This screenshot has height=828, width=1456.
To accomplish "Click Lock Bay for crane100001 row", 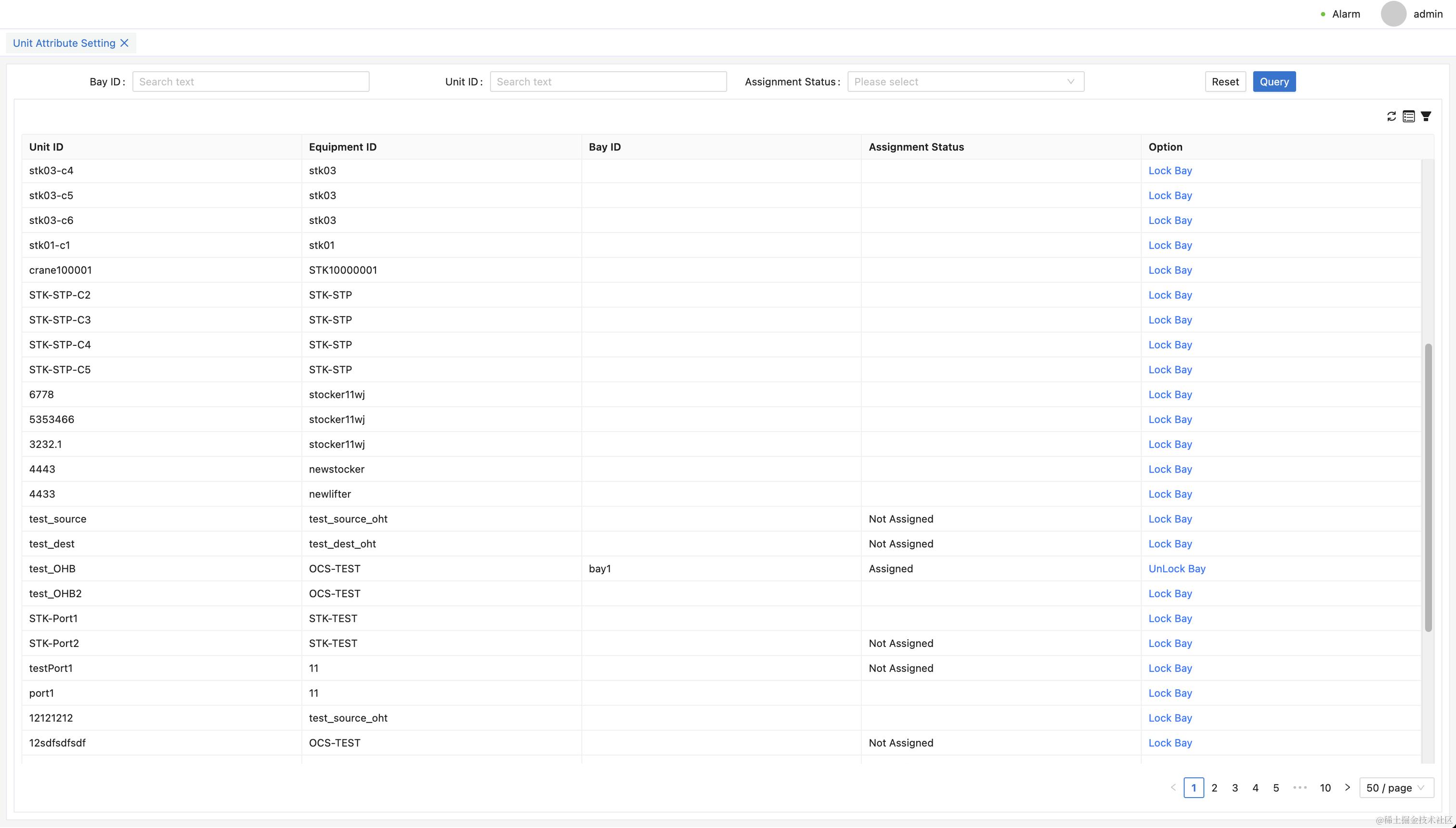I will point(1170,270).
